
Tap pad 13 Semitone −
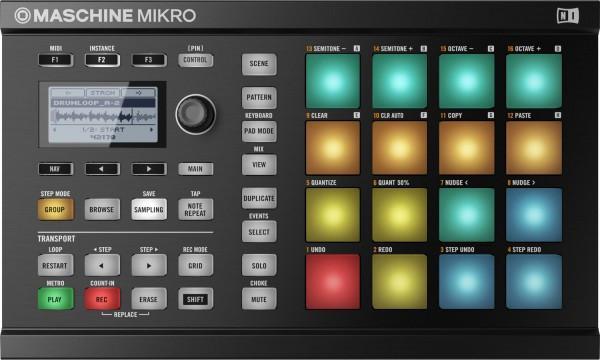click(x=333, y=81)
